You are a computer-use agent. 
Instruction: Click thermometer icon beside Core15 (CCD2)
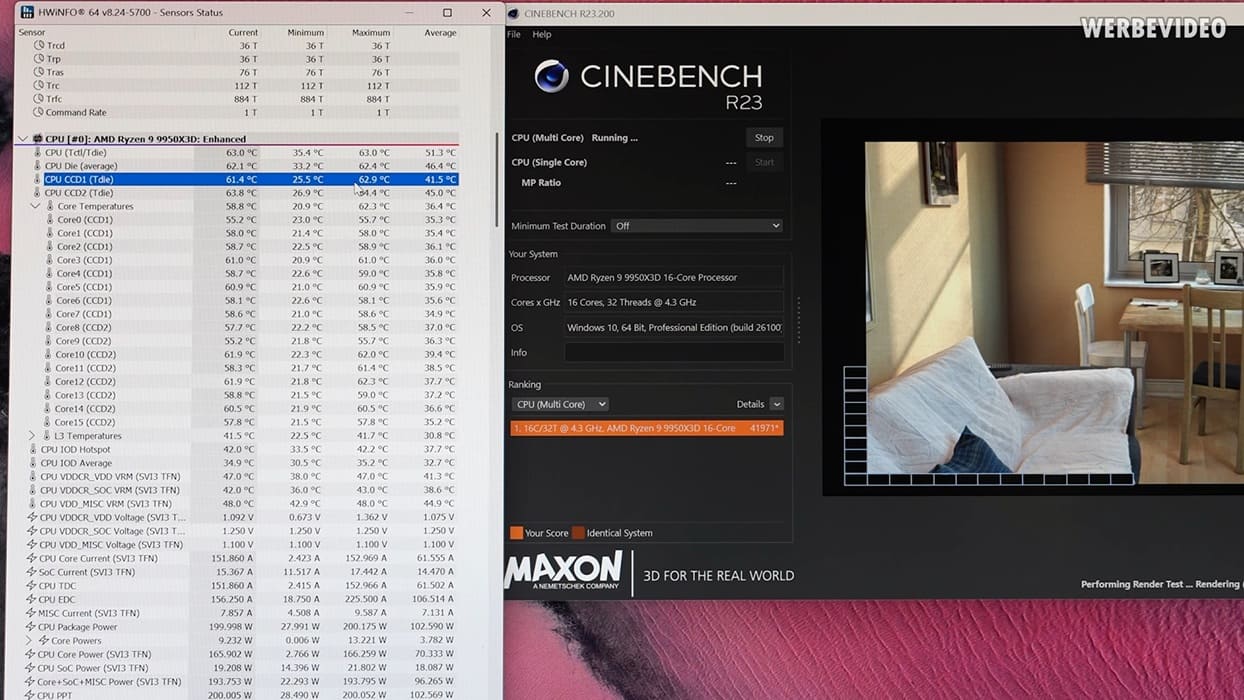pos(48,422)
